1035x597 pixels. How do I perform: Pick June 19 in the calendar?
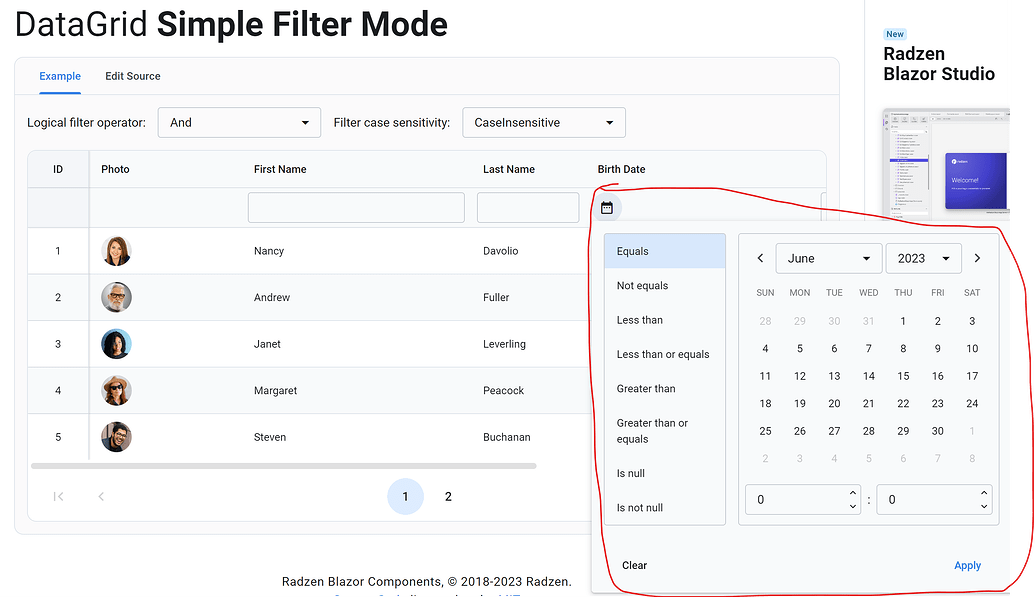click(x=799, y=404)
